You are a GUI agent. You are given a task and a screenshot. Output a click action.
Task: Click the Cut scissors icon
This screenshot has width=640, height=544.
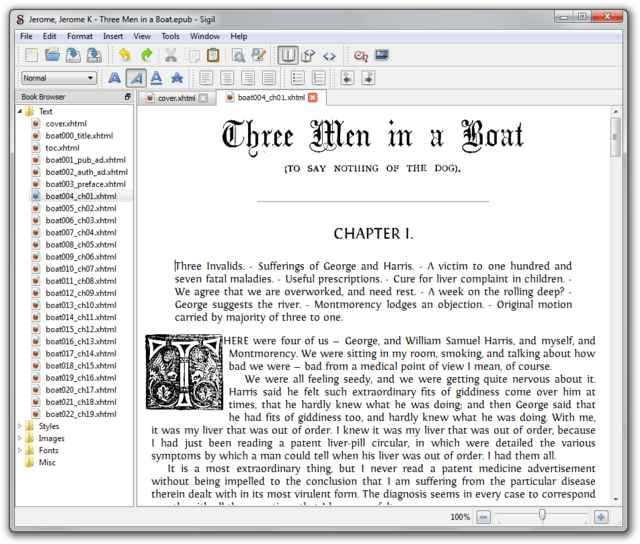[171, 55]
